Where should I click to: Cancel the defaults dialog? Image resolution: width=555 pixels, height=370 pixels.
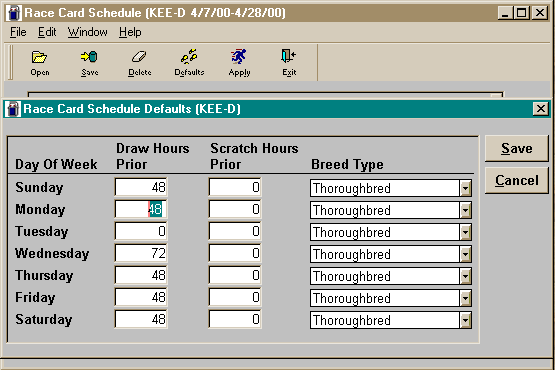[516, 180]
